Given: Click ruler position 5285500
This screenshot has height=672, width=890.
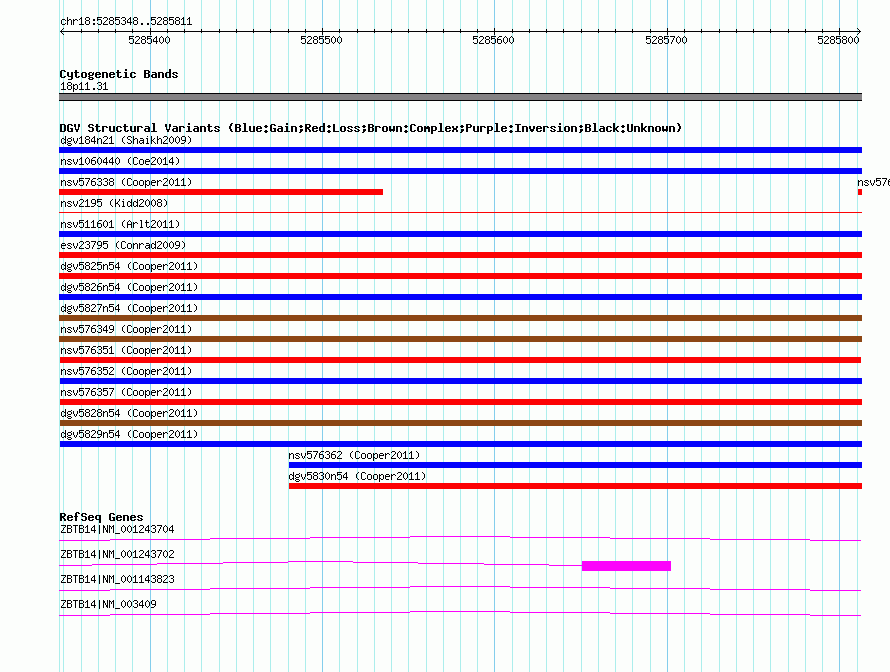Looking at the screenshot, I should [321, 40].
